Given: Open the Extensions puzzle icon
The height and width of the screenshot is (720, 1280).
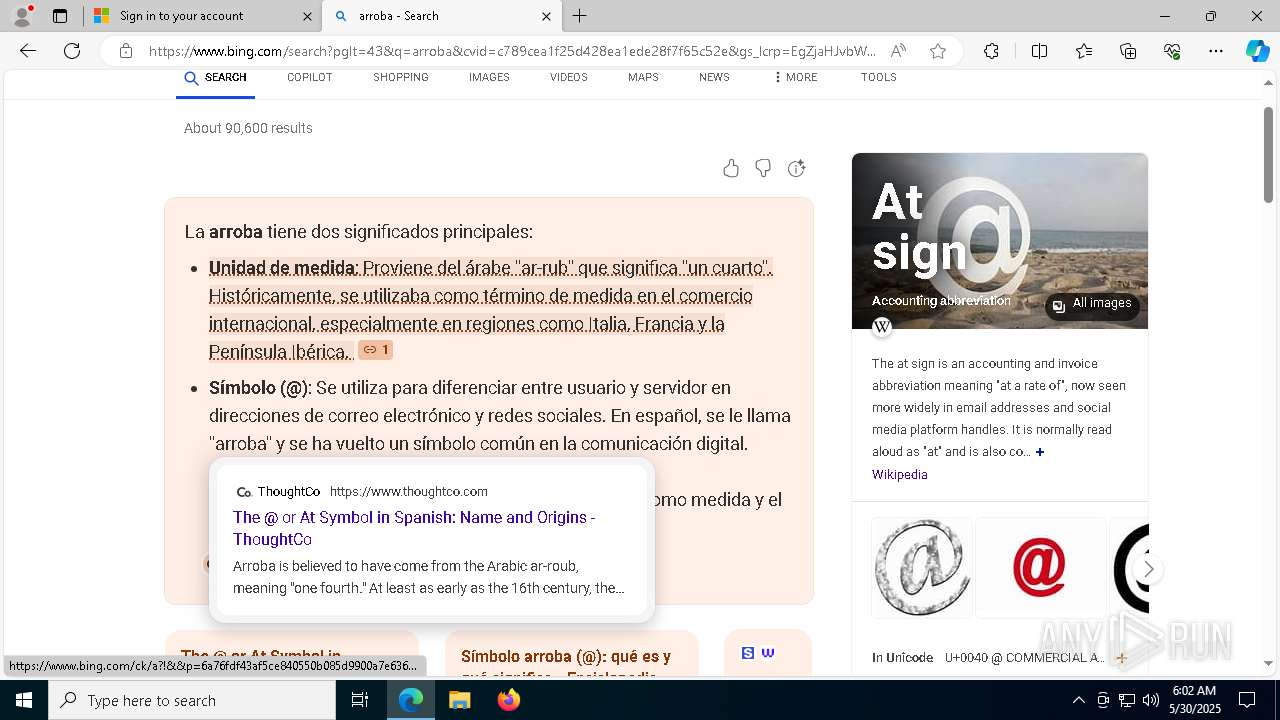Looking at the screenshot, I should [x=991, y=51].
